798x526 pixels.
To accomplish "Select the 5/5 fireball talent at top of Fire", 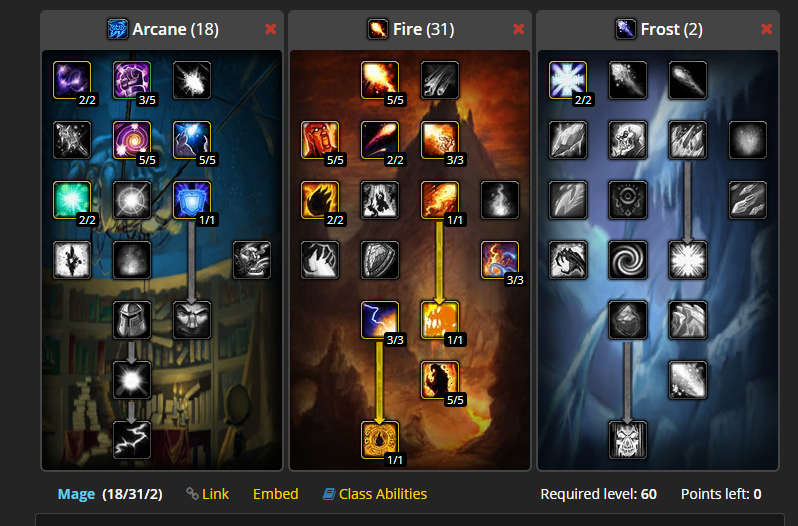I will coord(380,80).
